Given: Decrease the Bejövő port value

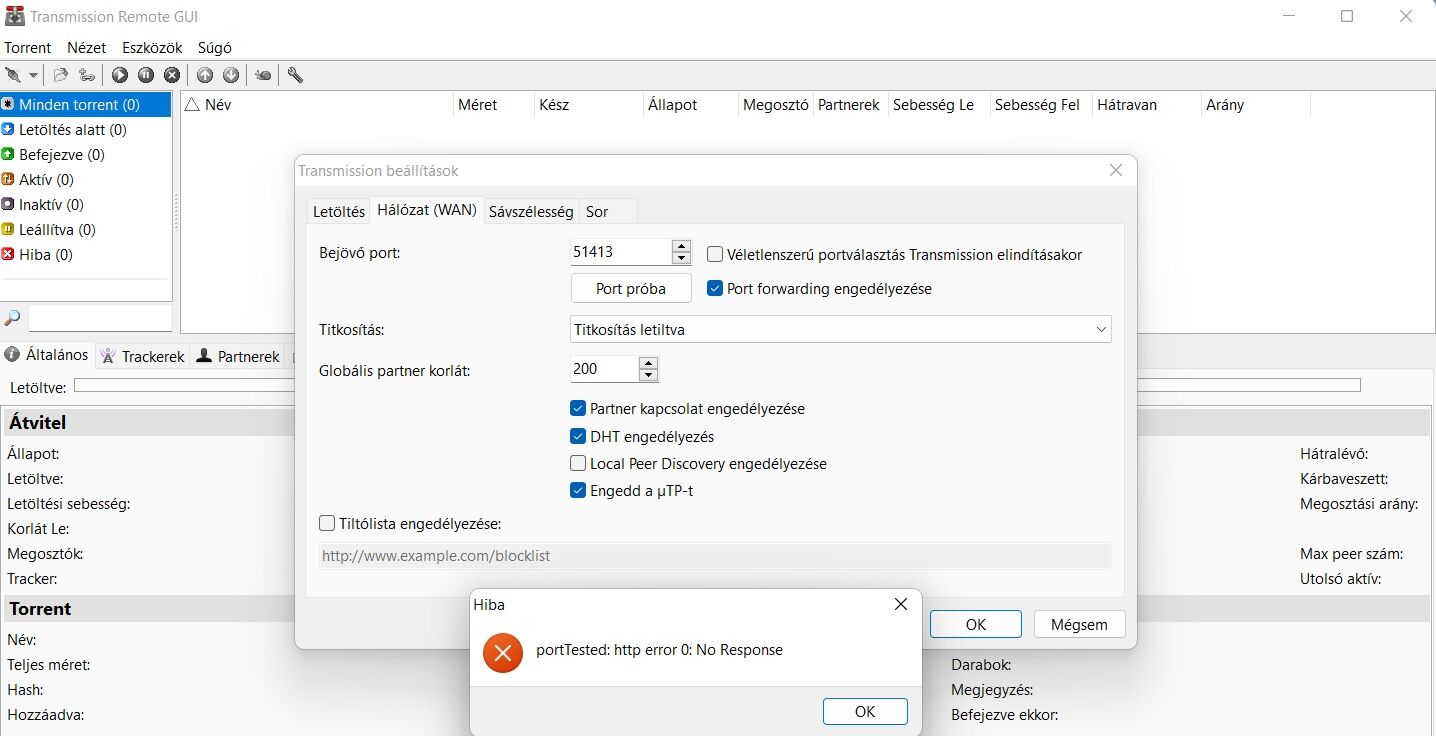Looking at the screenshot, I should [x=682, y=258].
